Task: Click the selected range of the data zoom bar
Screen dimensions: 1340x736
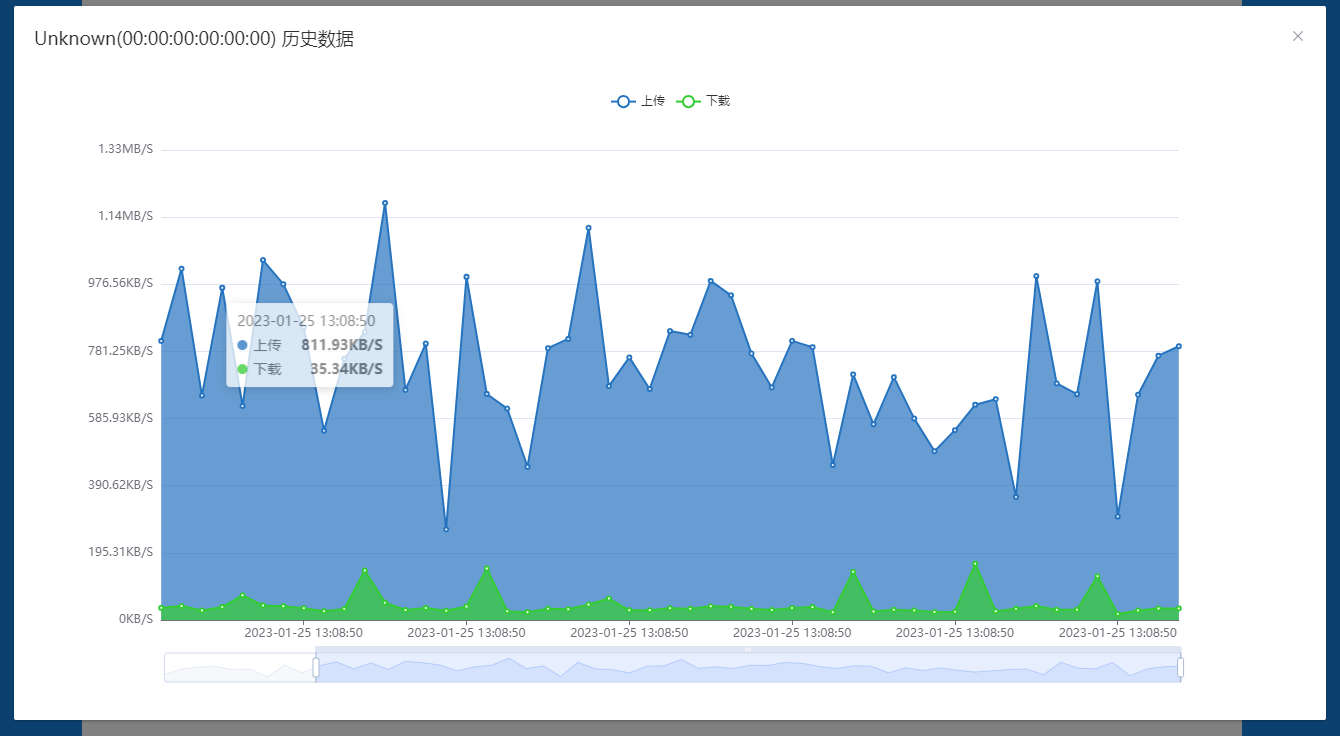Action: 748,667
